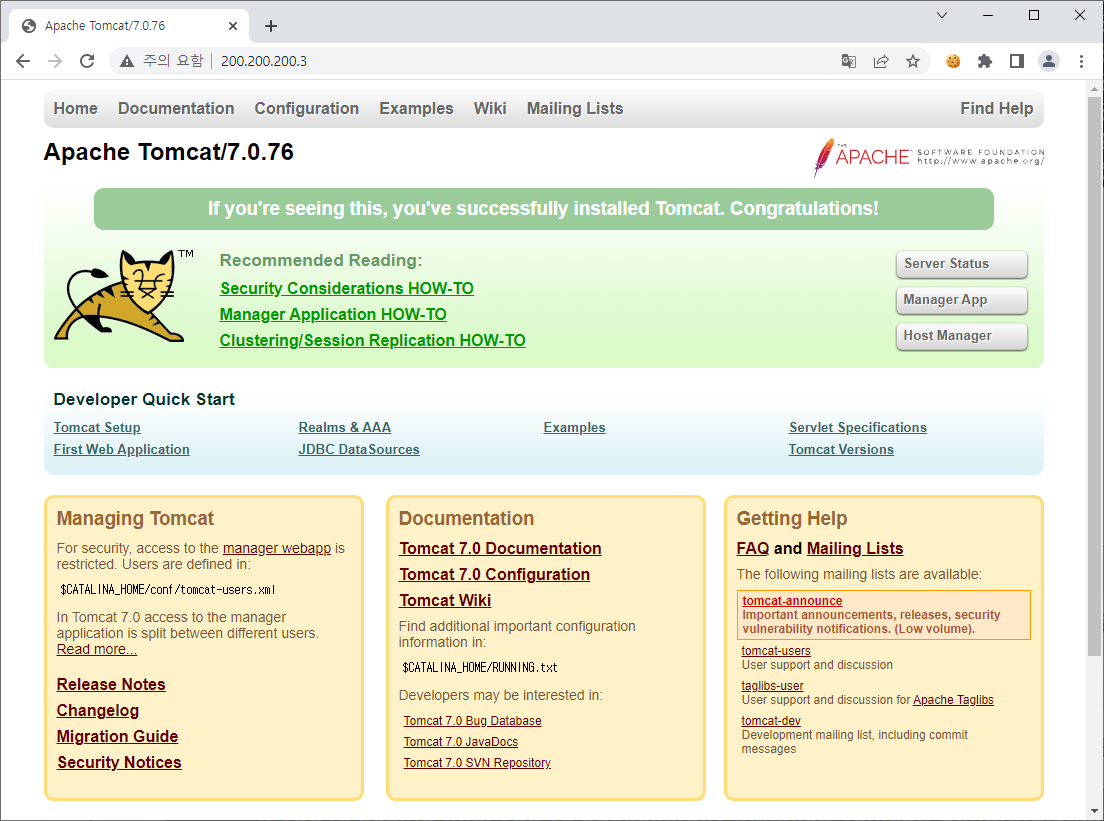This screenshot has height=821, width=1104.
Task: Click the Apache Software Foundation feather logo
Action: pyautogui.click(x=929, y=156)
